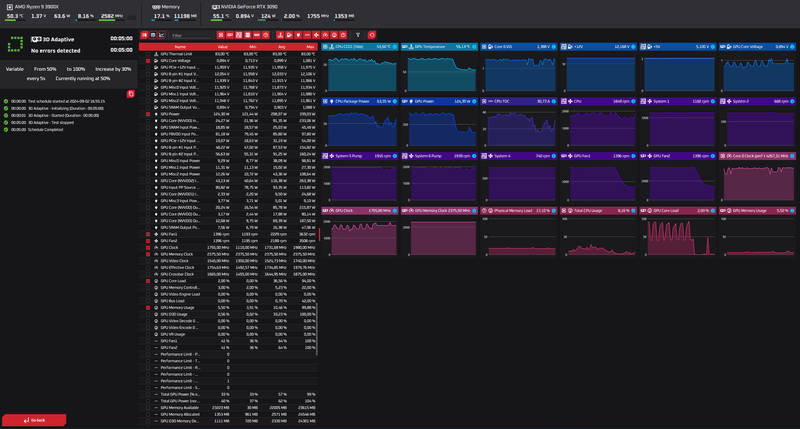Check the GPU Video Clock row checkbox
This screenshot has height=429, width=800.
pyautogui.click(x=148, y=261)
